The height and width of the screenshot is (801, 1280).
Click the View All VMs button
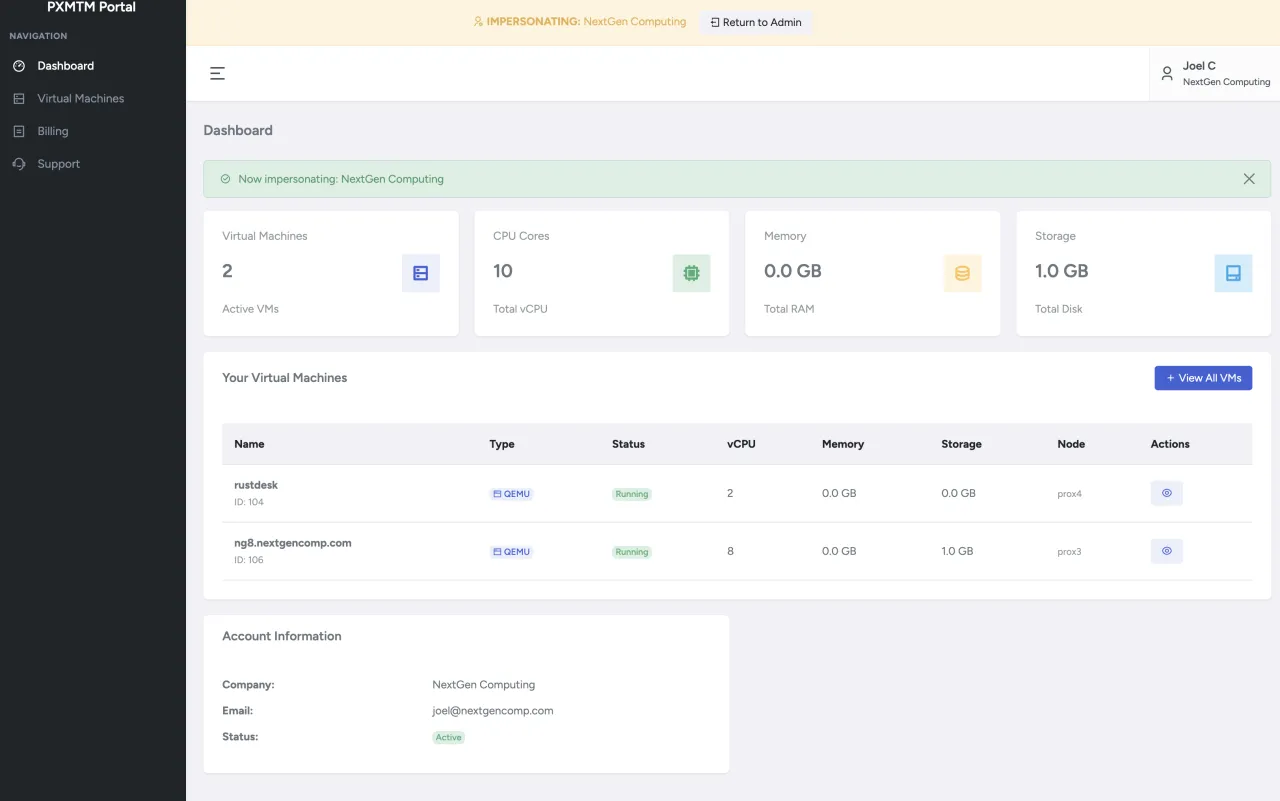1203,378
